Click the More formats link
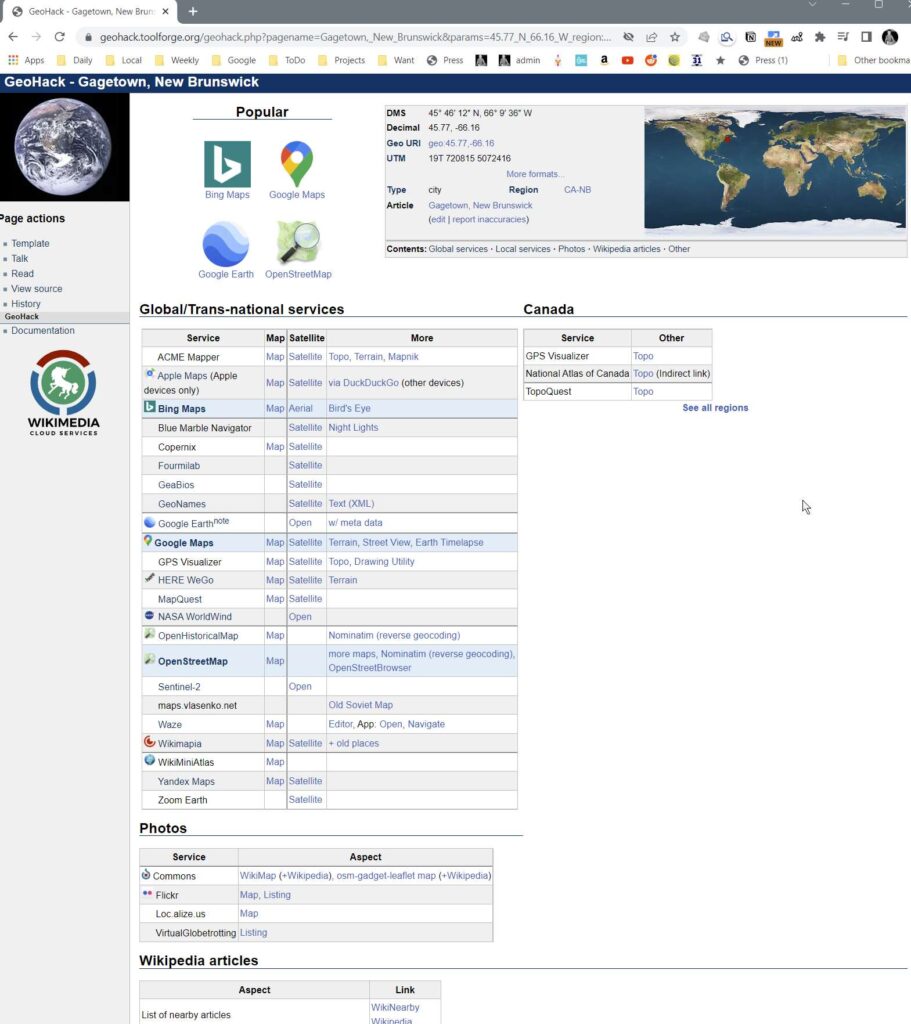Viewport: 911px width, 1024px height. [535, 174]
